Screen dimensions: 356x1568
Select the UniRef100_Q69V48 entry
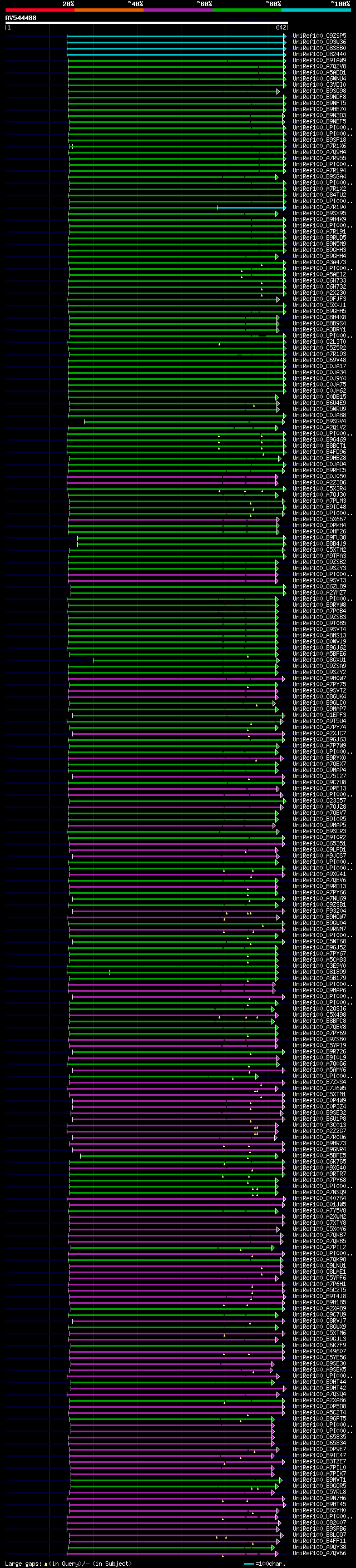tap(319, 360)
